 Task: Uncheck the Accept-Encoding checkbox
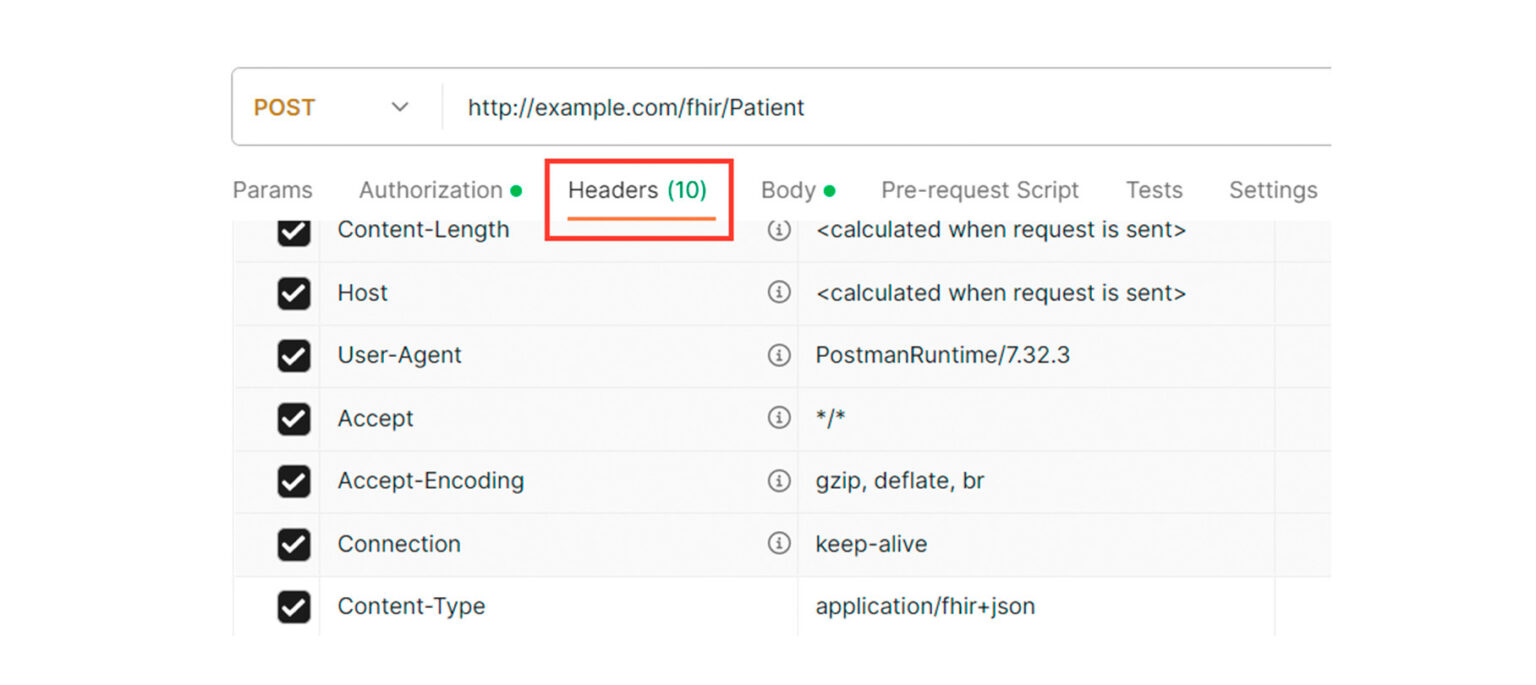(x=293, y=481)
